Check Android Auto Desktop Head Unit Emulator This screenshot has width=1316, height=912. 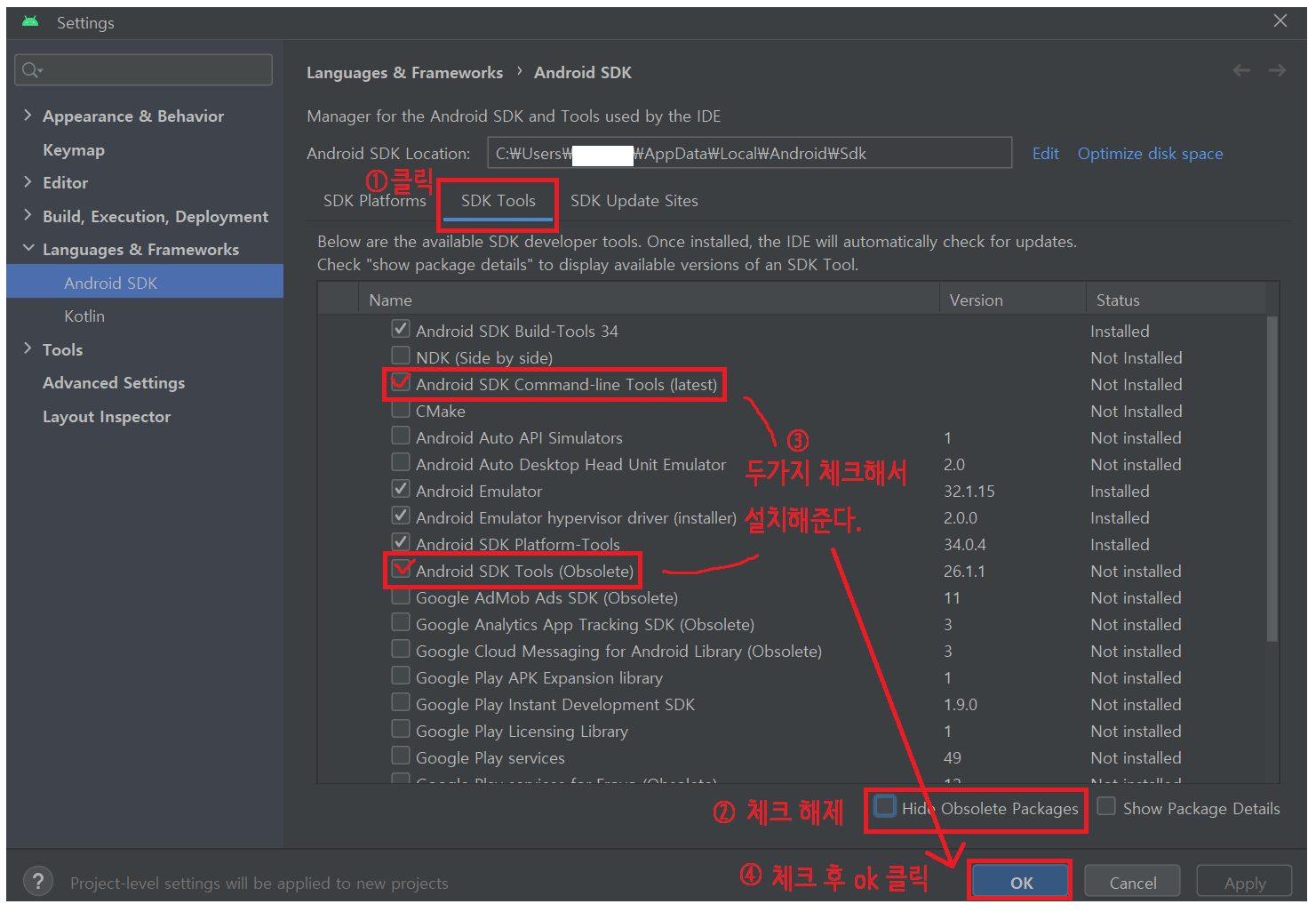point(401,462)
